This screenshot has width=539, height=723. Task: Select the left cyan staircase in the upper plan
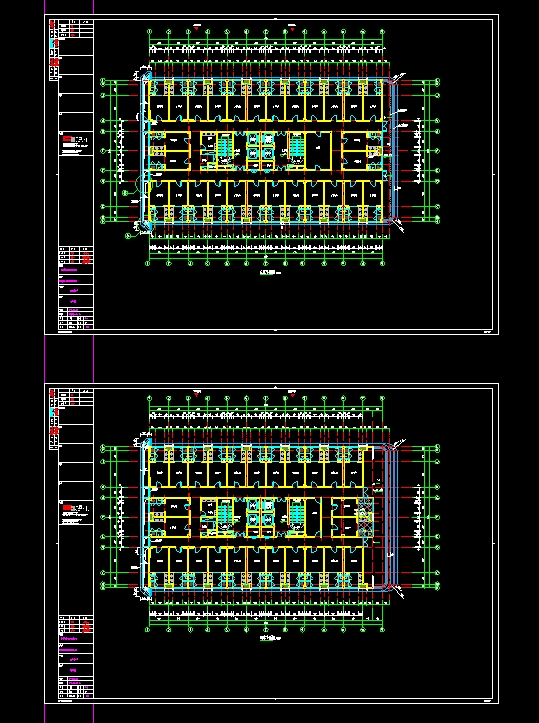pyautogui.click(x=224, y=147)
